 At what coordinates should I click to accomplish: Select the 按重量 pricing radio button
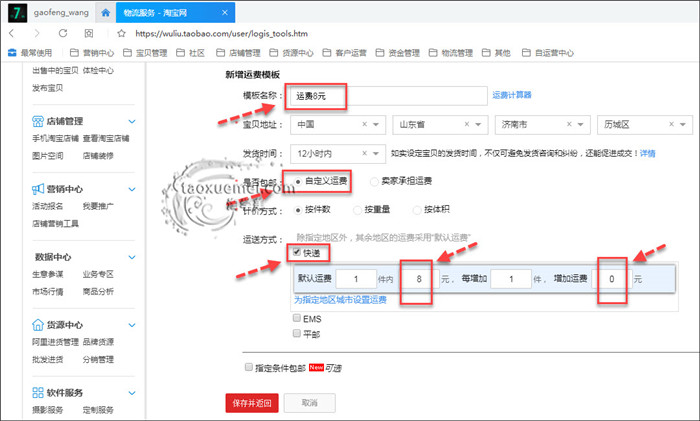[x=357, y=209]
